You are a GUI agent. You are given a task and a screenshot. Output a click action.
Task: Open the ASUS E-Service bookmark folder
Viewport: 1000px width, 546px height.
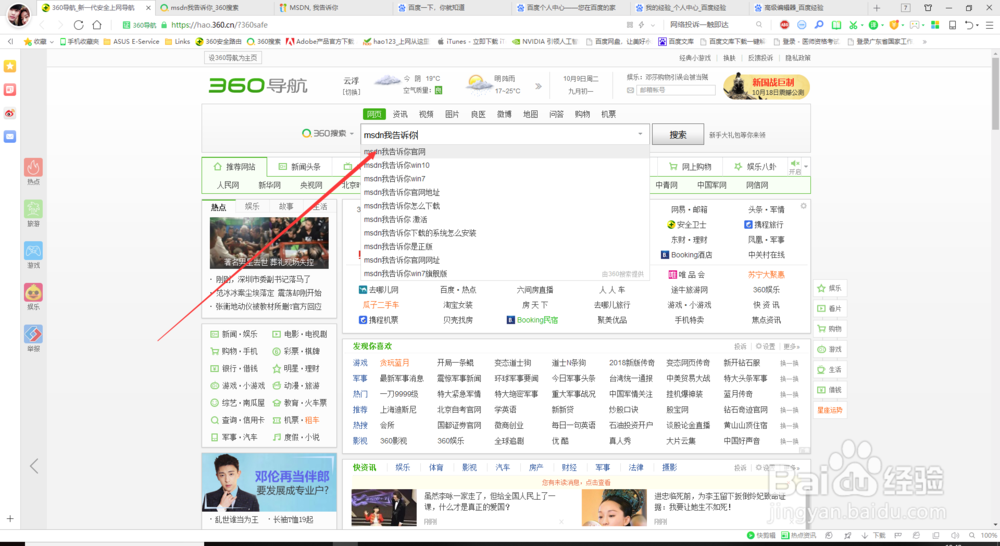tap(131, 41)
